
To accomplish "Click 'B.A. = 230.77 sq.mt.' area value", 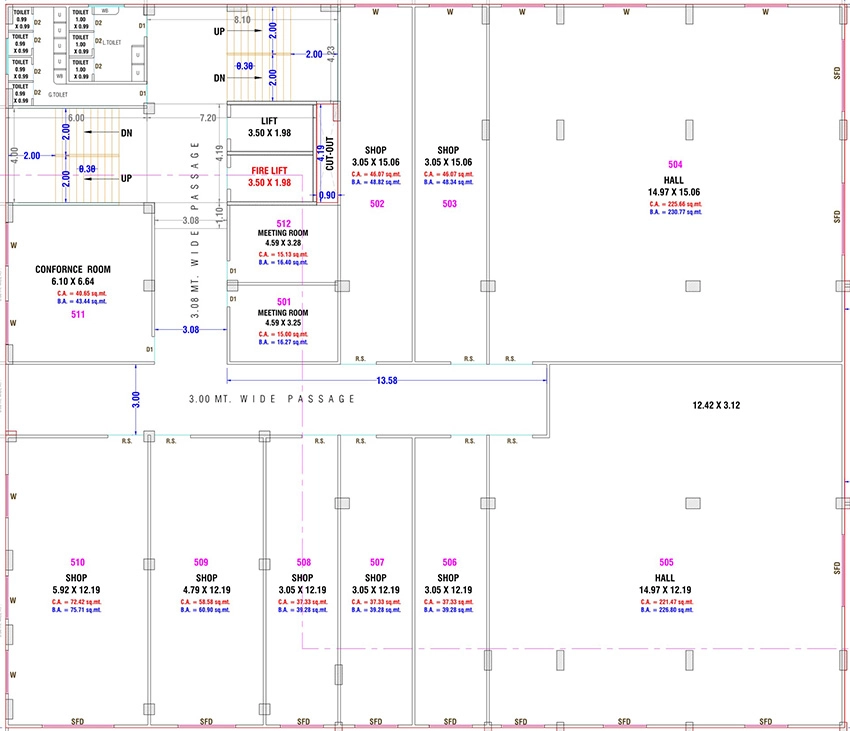I will point(675,212).
